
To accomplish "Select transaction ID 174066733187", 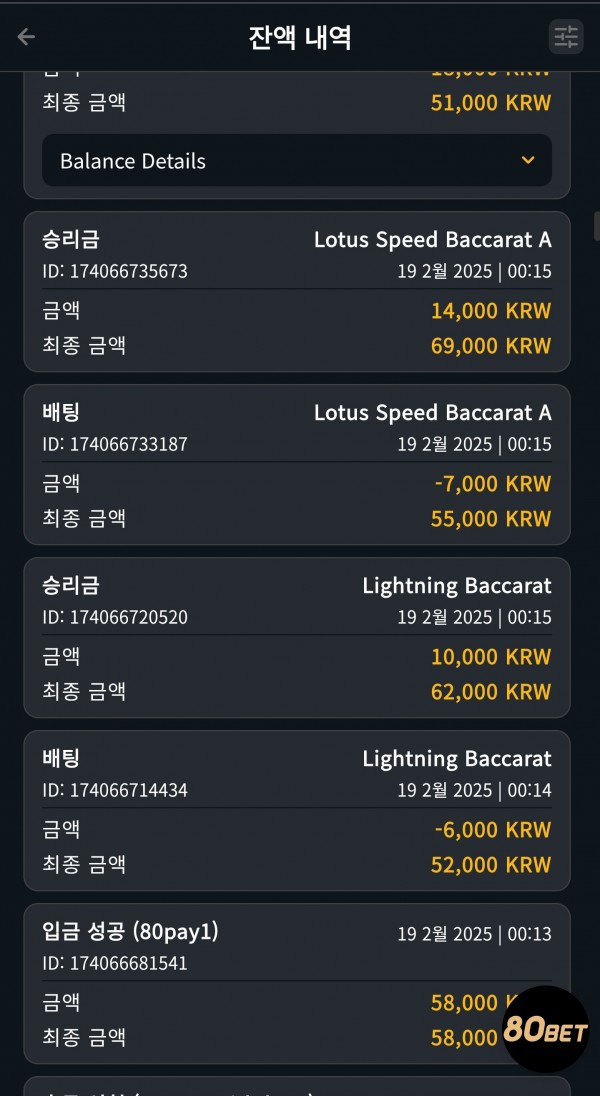I will click(x=115, y=444).
